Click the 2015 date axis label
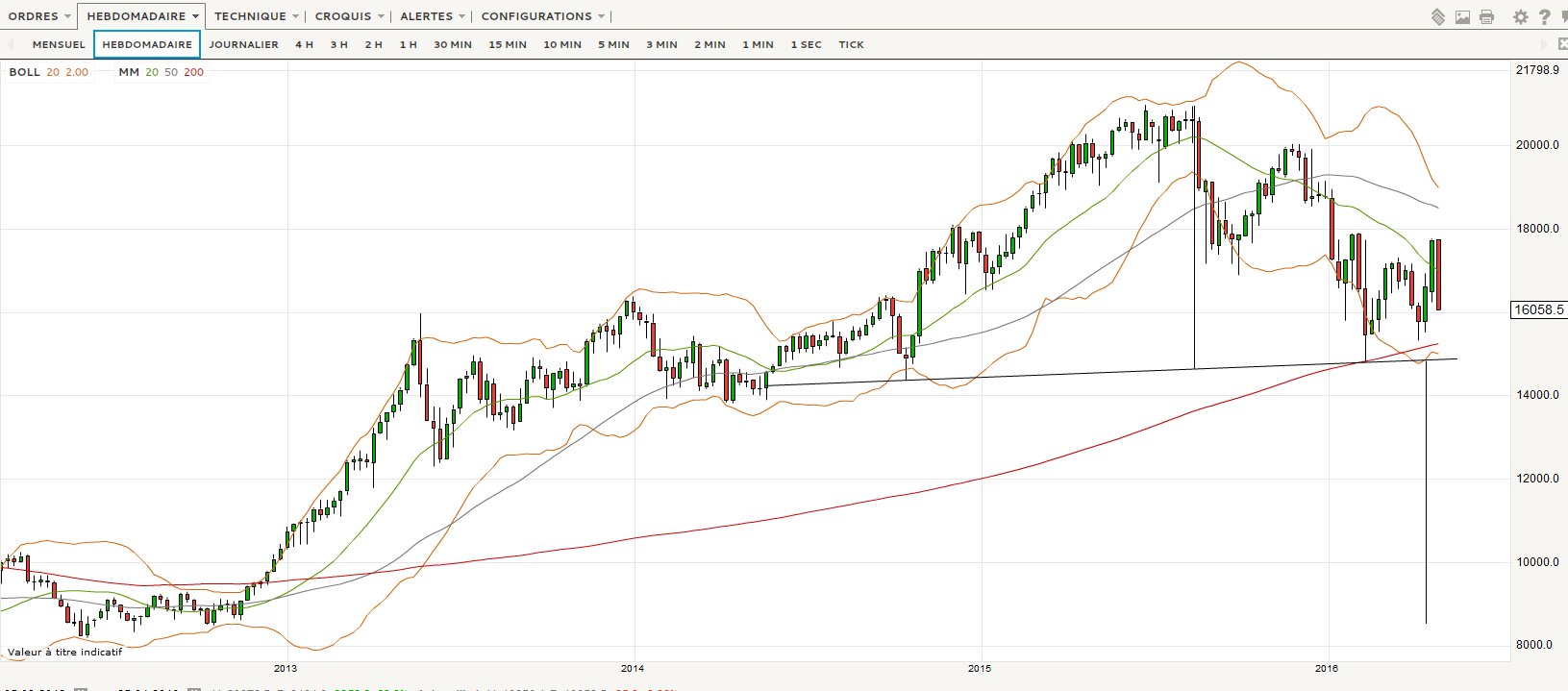The height and width of the screenshot is (691, 1568). [980, 668]
